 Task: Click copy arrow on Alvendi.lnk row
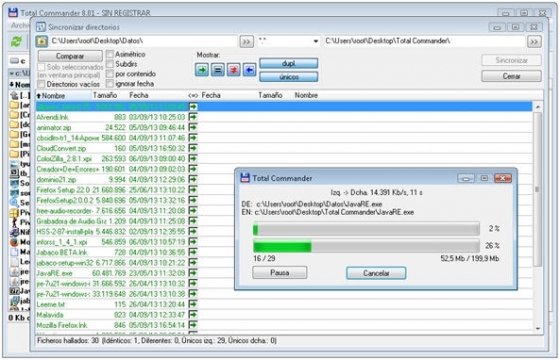[193, 117]
